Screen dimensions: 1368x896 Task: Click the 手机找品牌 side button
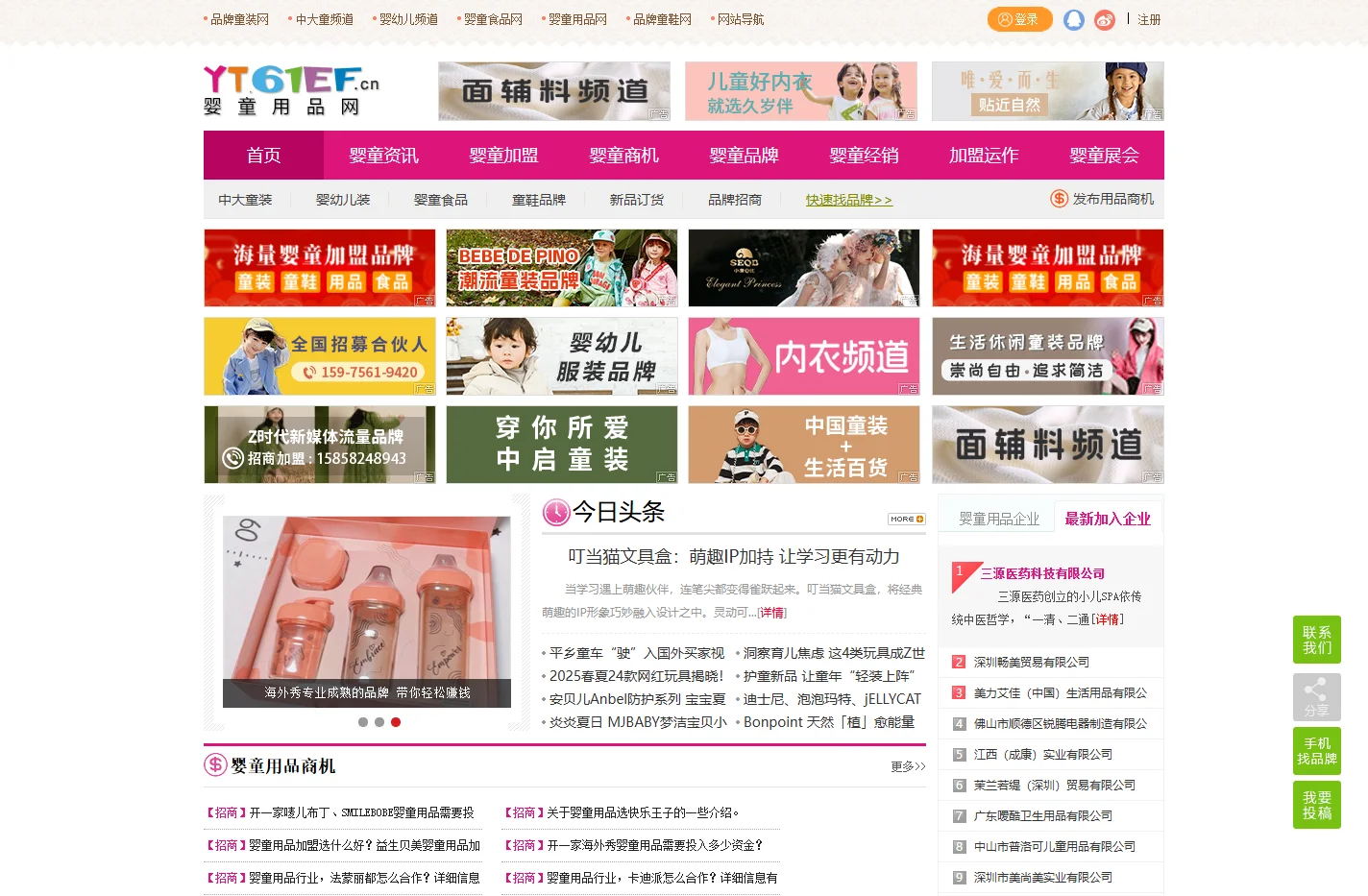click(x=1317, y=751)
